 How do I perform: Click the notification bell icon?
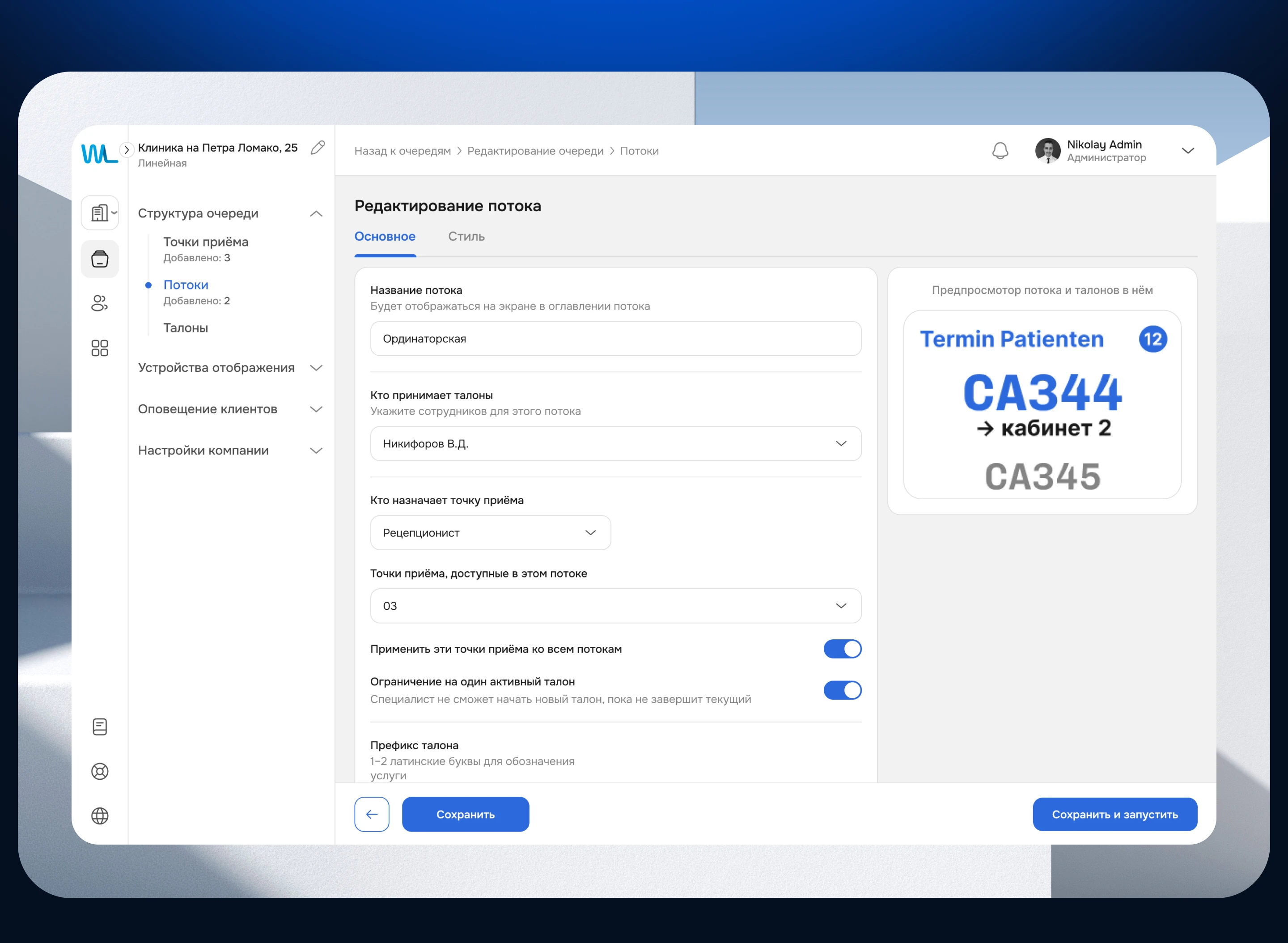[1000, 151]
